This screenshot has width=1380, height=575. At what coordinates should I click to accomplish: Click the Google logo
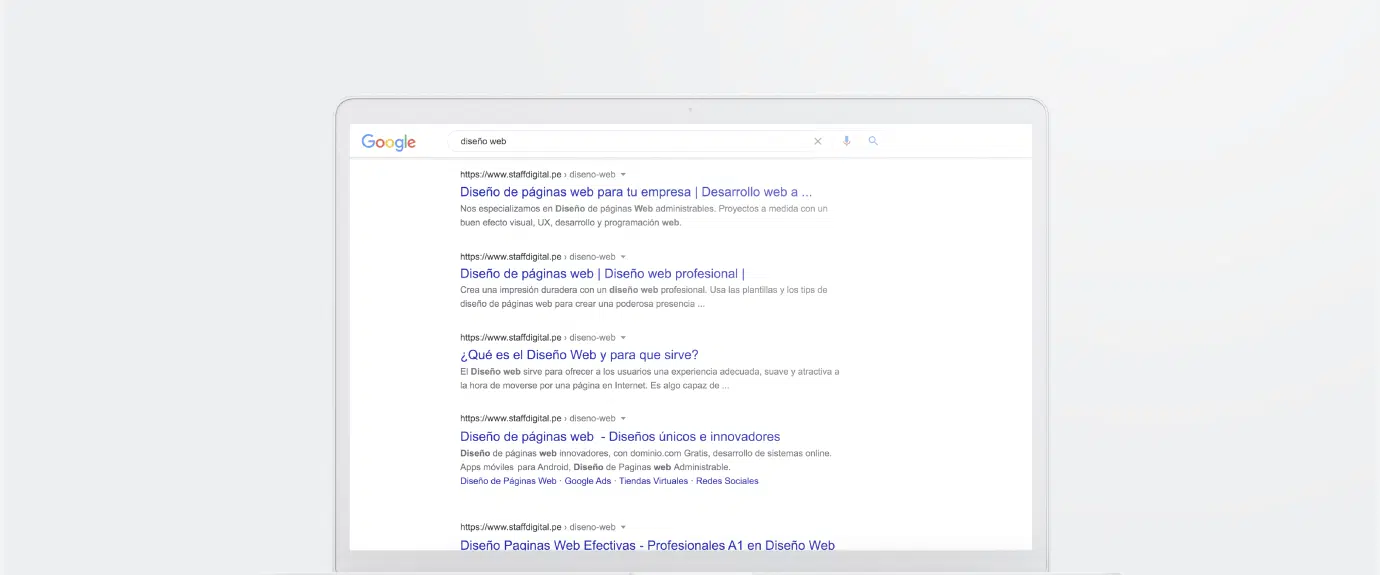pos(388,142)
